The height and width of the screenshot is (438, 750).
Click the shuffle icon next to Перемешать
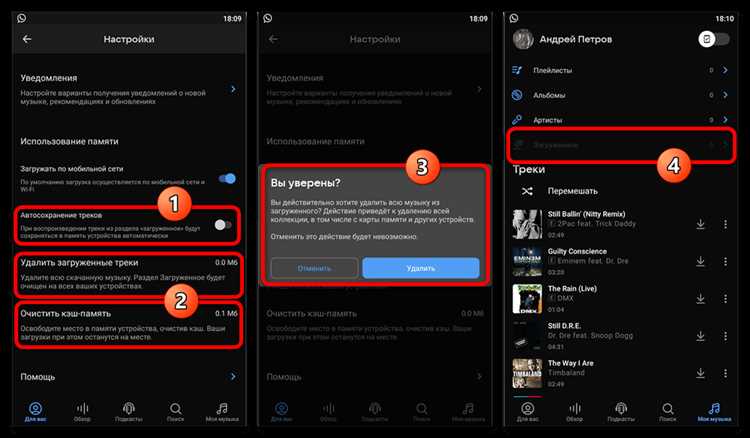pyautogui.click(x=527, y=191)
